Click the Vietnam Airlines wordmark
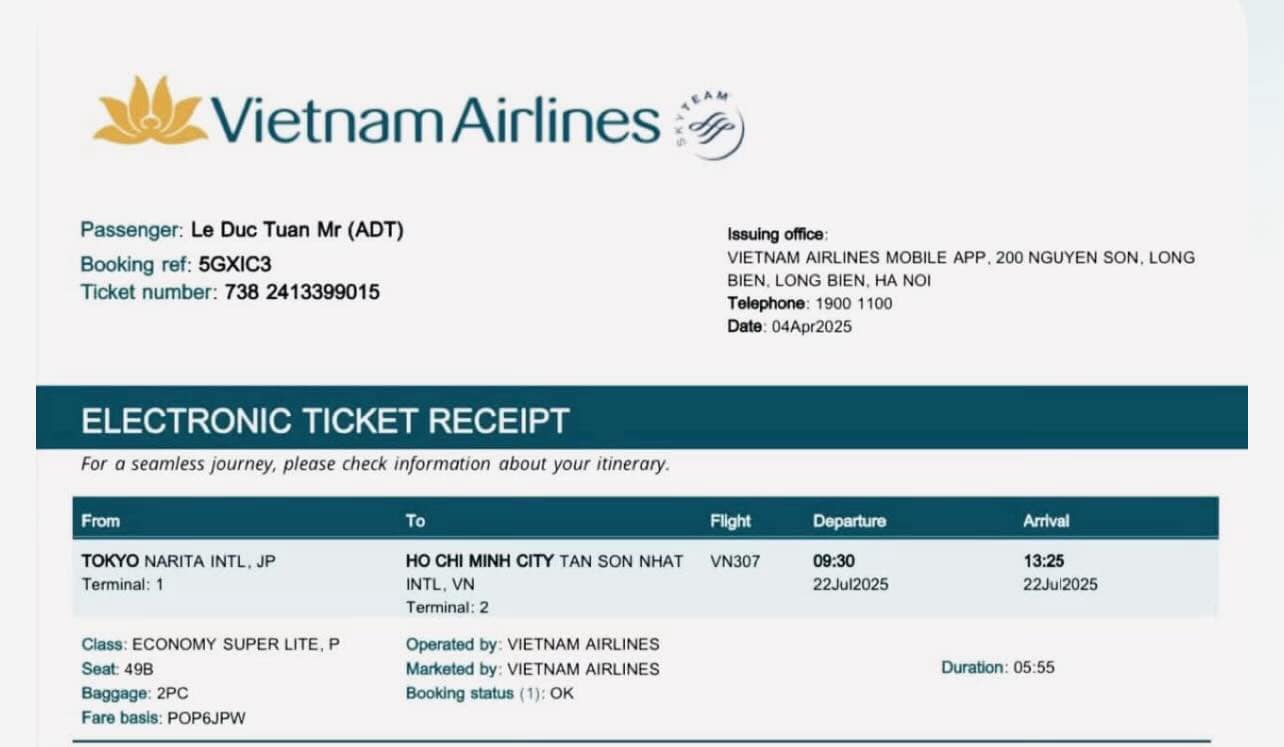Viewport: 1284px width, 747px height. click(x=435, y=120)
